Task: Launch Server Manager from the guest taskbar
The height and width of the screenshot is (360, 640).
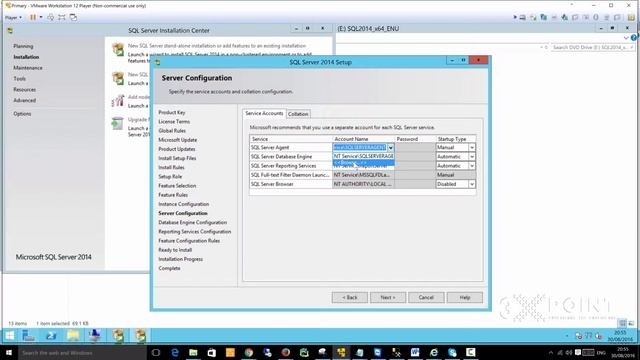Action: point(29,336)
